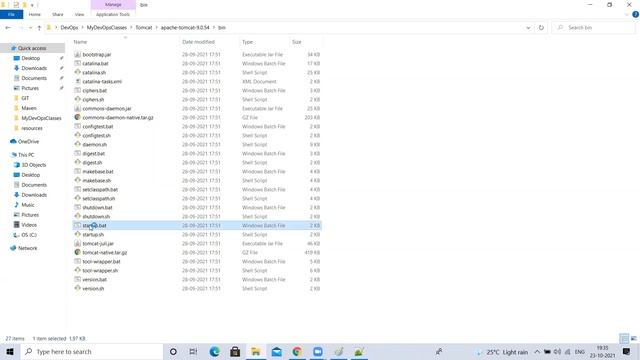Refresh the bin folder listing

[x=541, y=28]
